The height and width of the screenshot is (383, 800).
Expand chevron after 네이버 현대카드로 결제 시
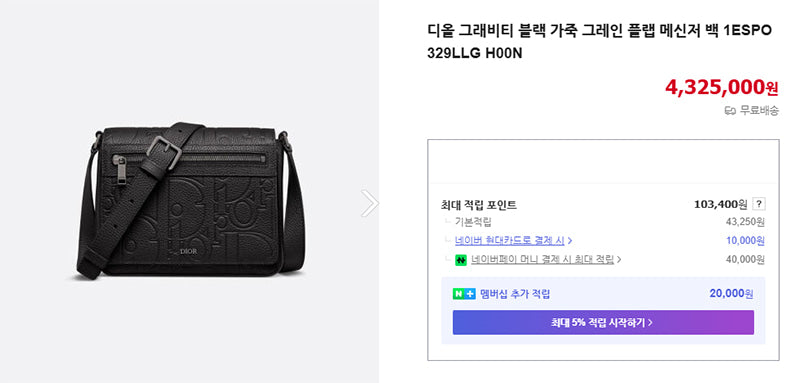569,240
